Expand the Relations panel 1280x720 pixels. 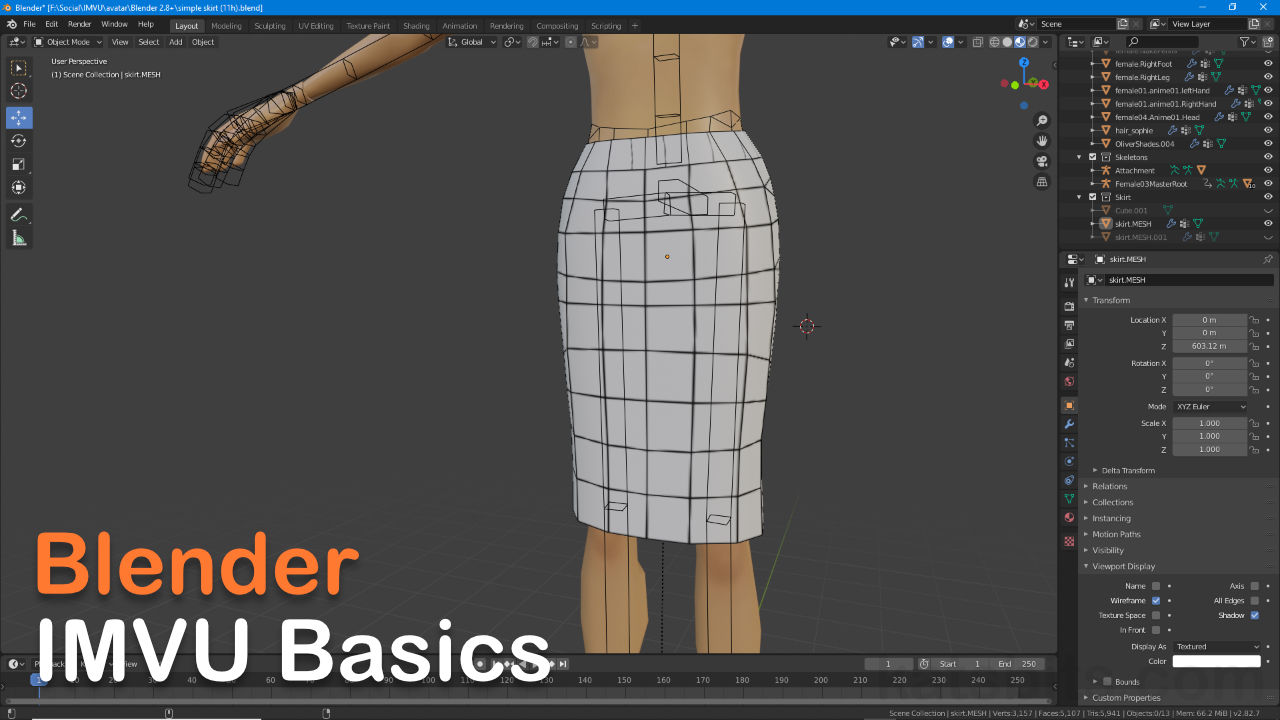tap(1109, 486)
